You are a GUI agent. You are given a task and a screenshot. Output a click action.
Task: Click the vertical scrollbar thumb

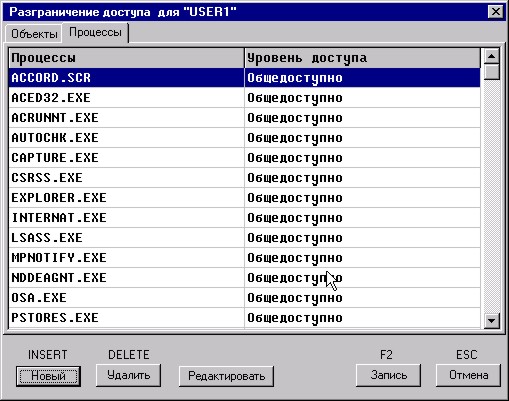coord(492,72)
